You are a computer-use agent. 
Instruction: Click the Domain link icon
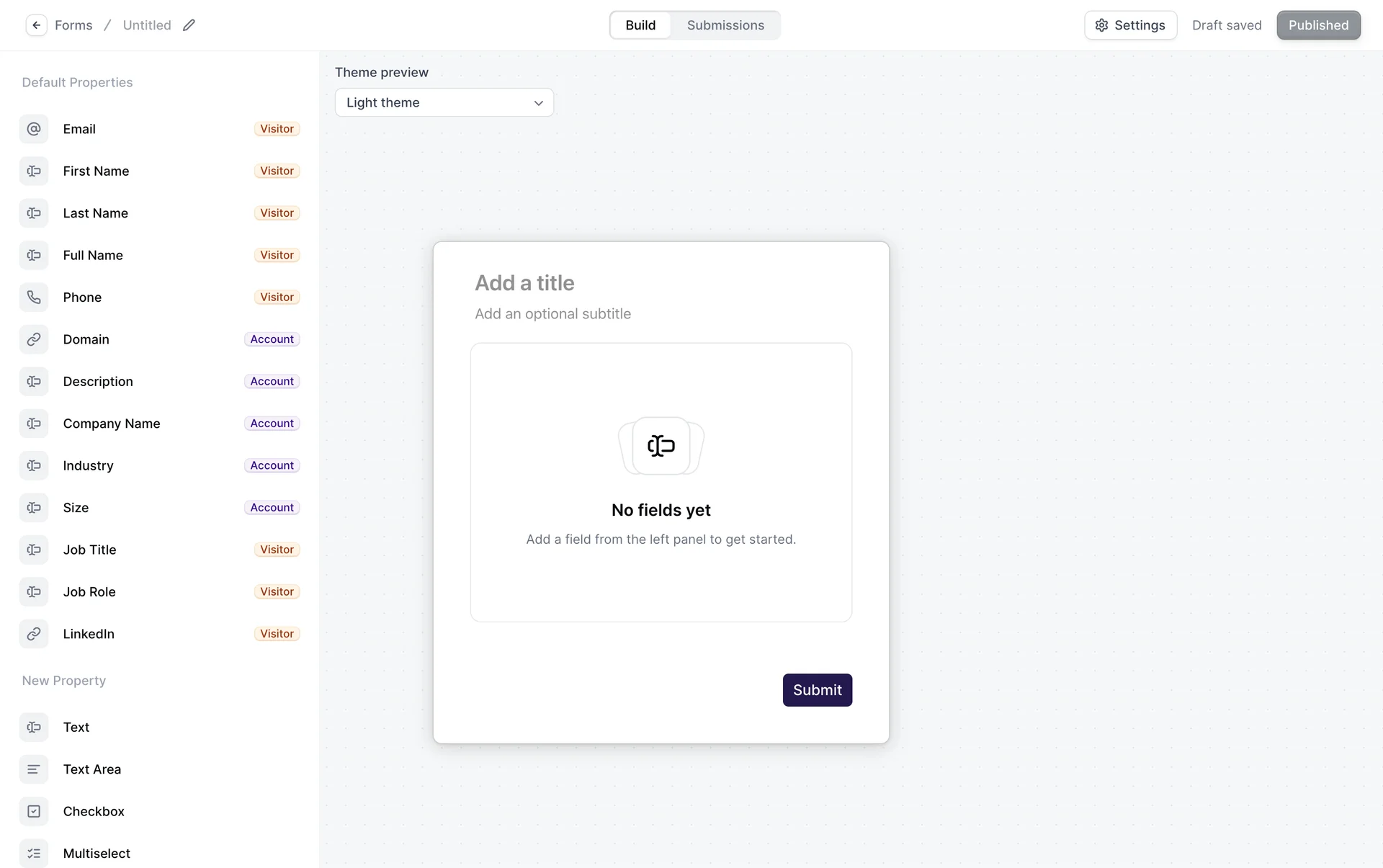click(x=34, y=339)
